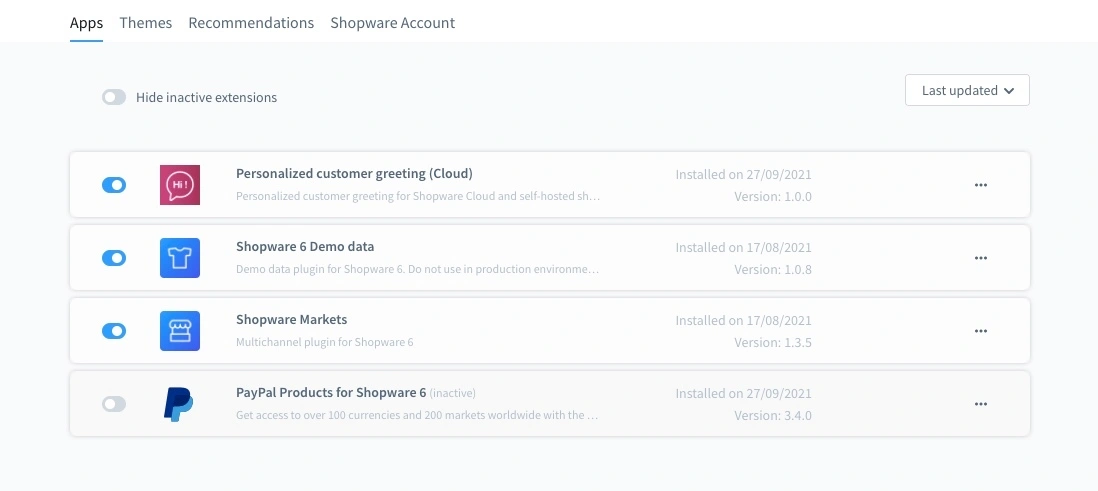This screenshot has width=1098, height=491.
Task: Open the Last updated sorting dropdown
Action: (967, 90)
